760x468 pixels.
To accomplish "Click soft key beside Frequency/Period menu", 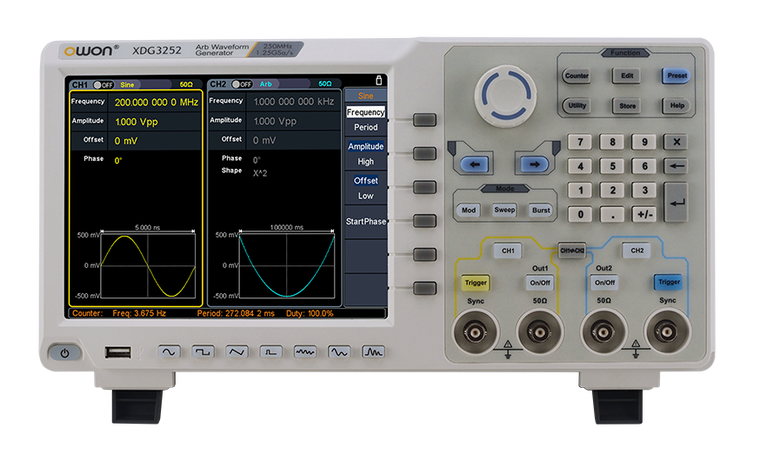I will (425, 120).
